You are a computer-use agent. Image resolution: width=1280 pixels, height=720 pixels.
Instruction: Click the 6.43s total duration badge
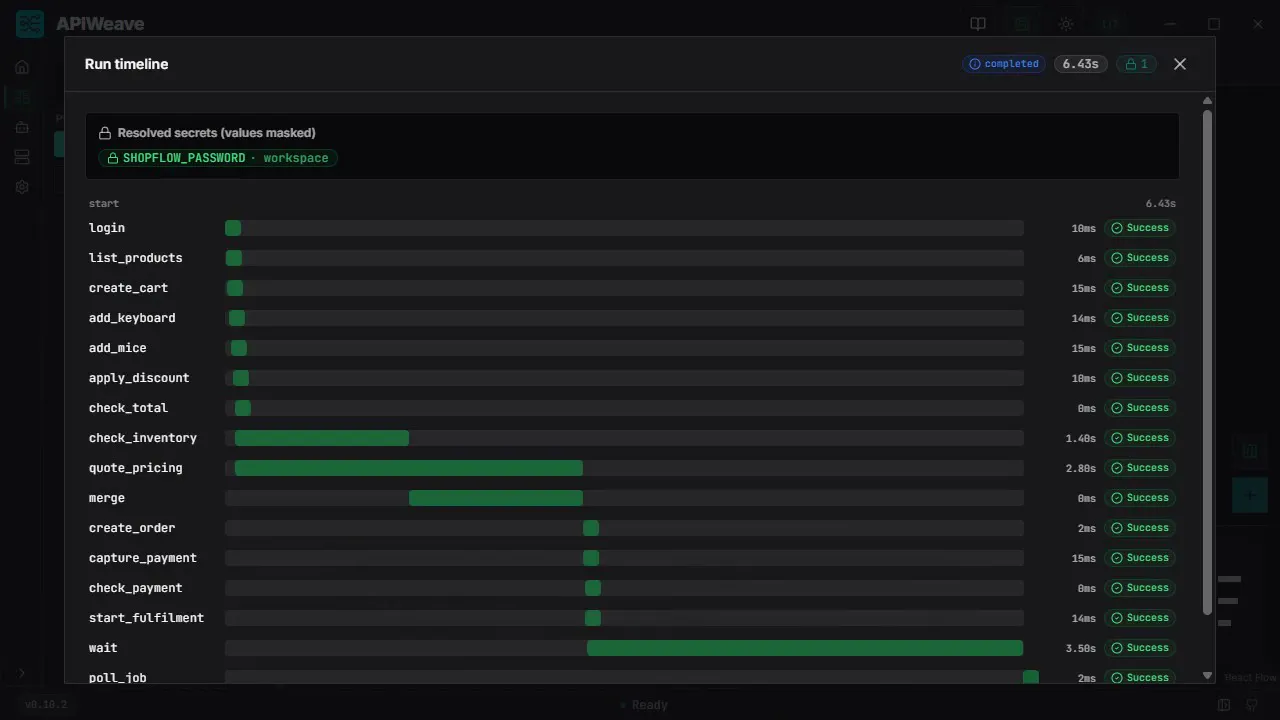click(x=1080, y=64)
